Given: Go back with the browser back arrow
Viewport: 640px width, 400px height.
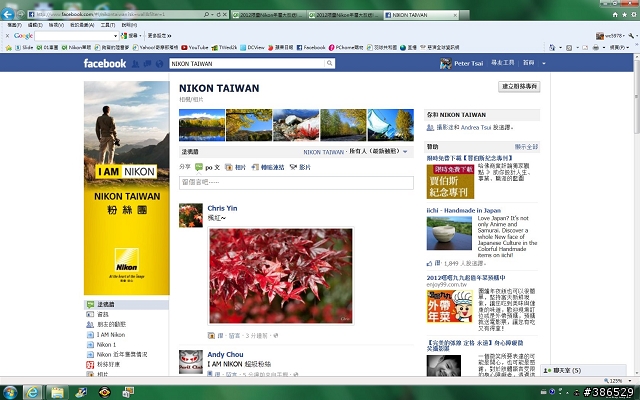Looking at the screenshot, I should point(7,15).
